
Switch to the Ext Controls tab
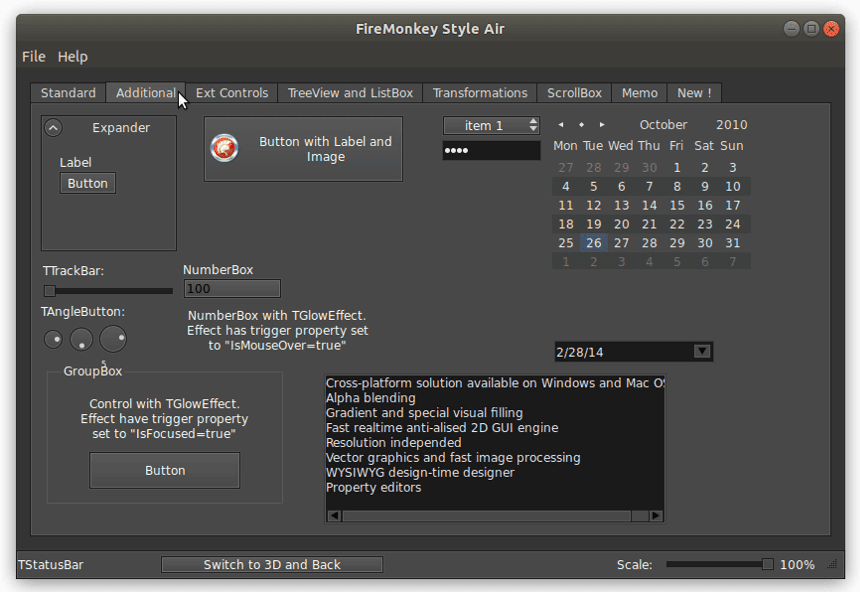(232, 93)
